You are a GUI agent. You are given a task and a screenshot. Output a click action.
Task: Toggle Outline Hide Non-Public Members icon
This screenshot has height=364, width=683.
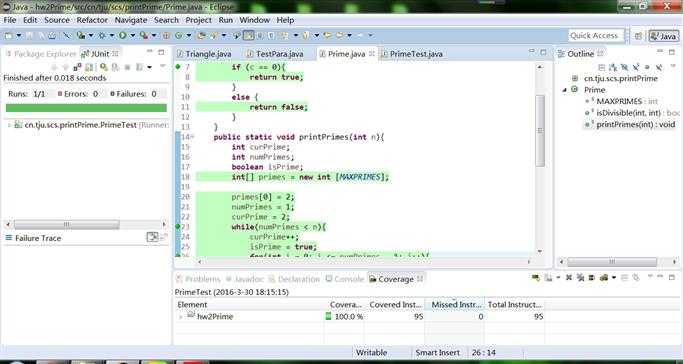647,67
